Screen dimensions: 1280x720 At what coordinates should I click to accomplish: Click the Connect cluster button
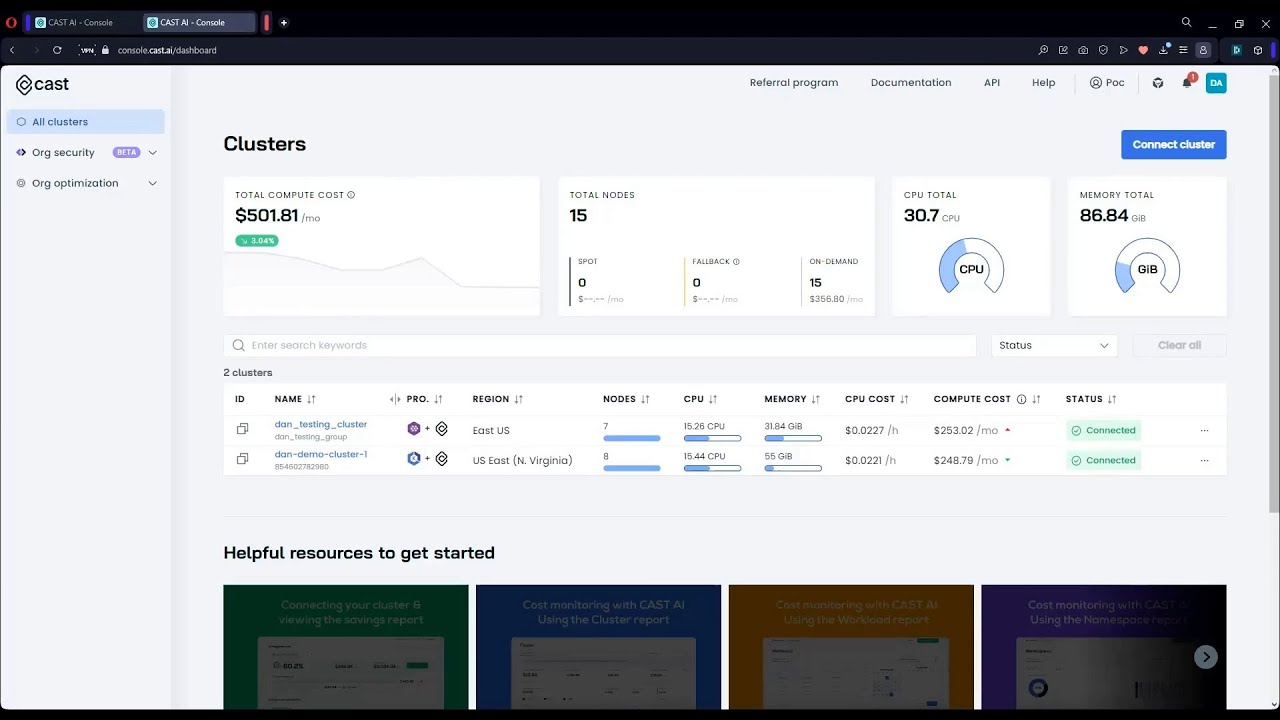(1173, 144)
